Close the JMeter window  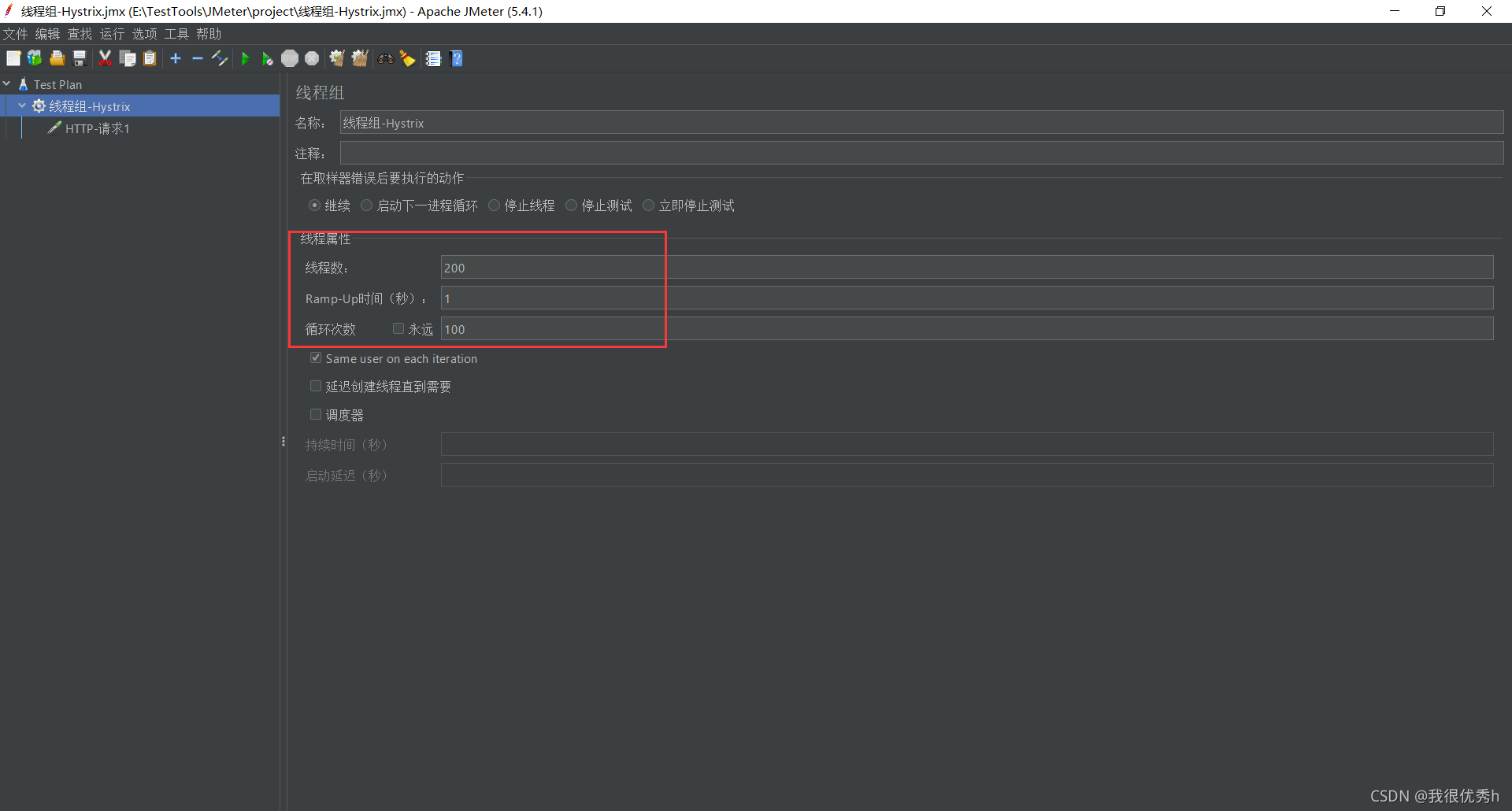(x=1487, y=11)
